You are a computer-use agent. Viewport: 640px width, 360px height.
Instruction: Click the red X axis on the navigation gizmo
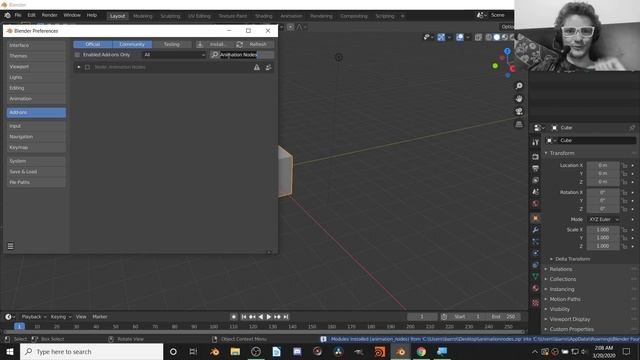[x=512, y=69]
